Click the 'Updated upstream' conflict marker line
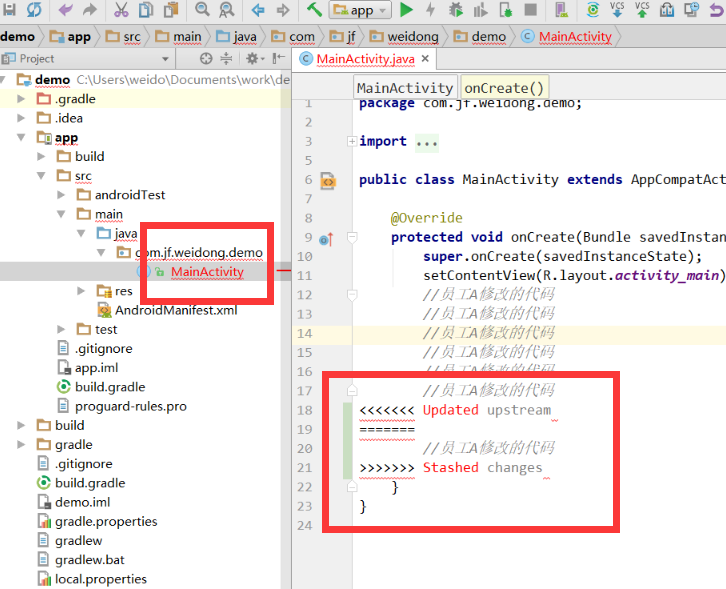This screenshot has height=589, width=726. point(455,410)
